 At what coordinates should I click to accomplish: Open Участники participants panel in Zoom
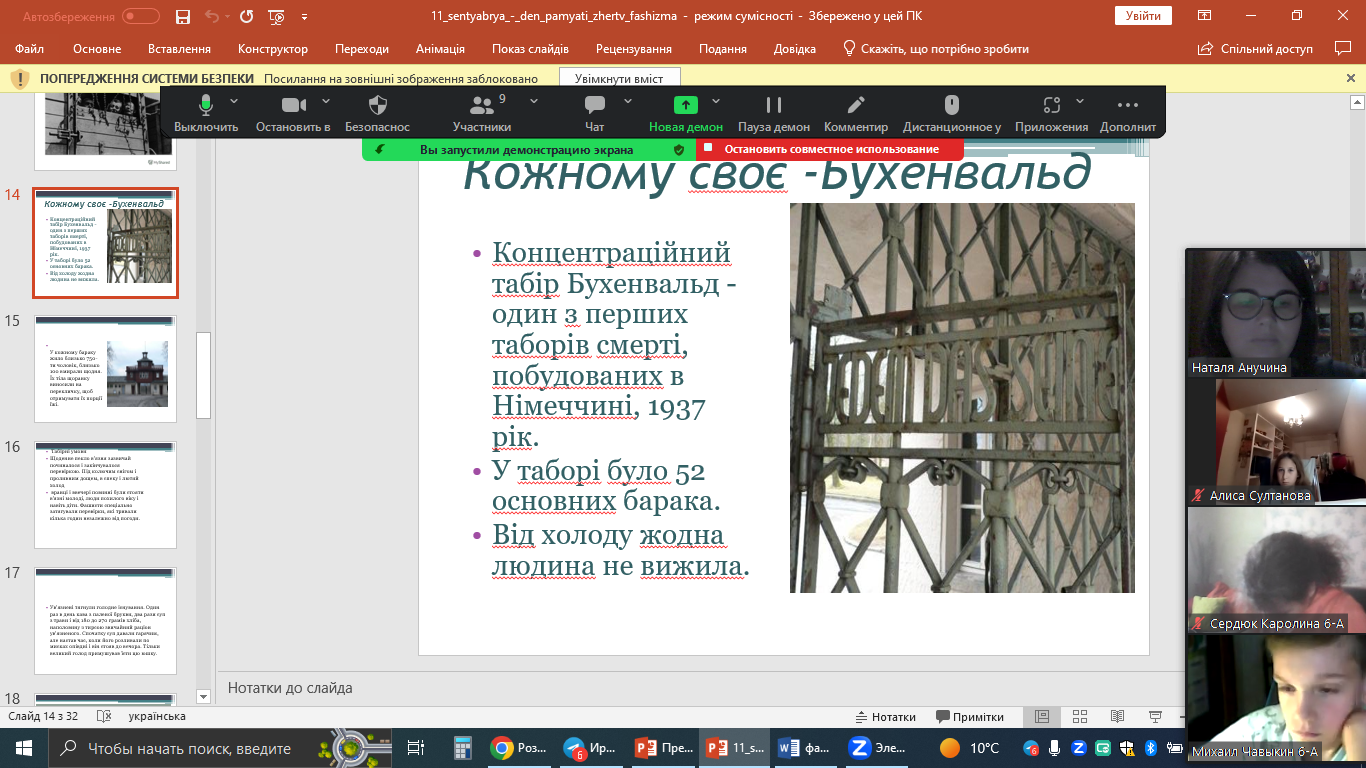point(482,113)
